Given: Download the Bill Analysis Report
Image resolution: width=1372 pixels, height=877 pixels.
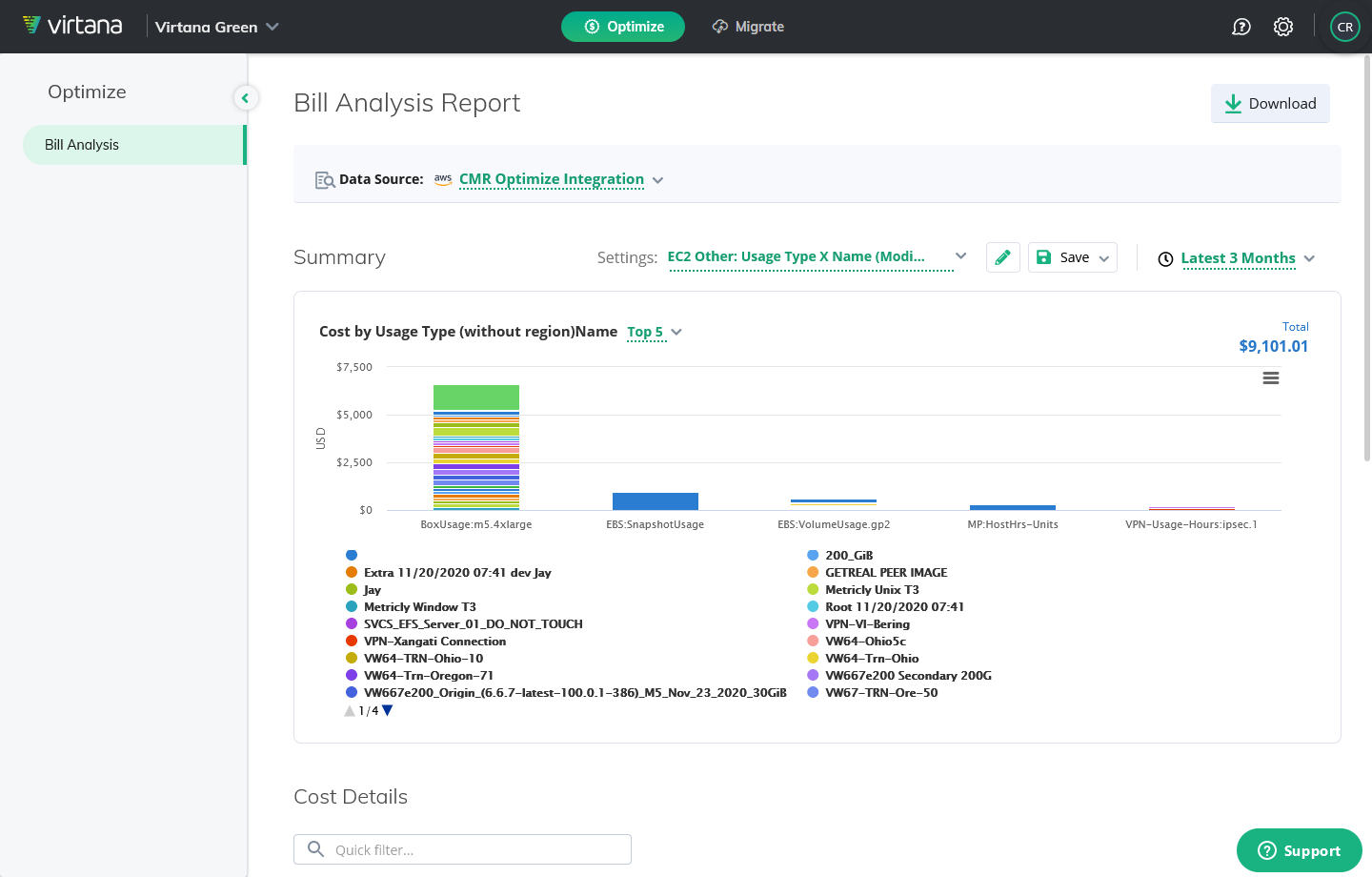Looking at the screenshot, I should pos(1270,104).
